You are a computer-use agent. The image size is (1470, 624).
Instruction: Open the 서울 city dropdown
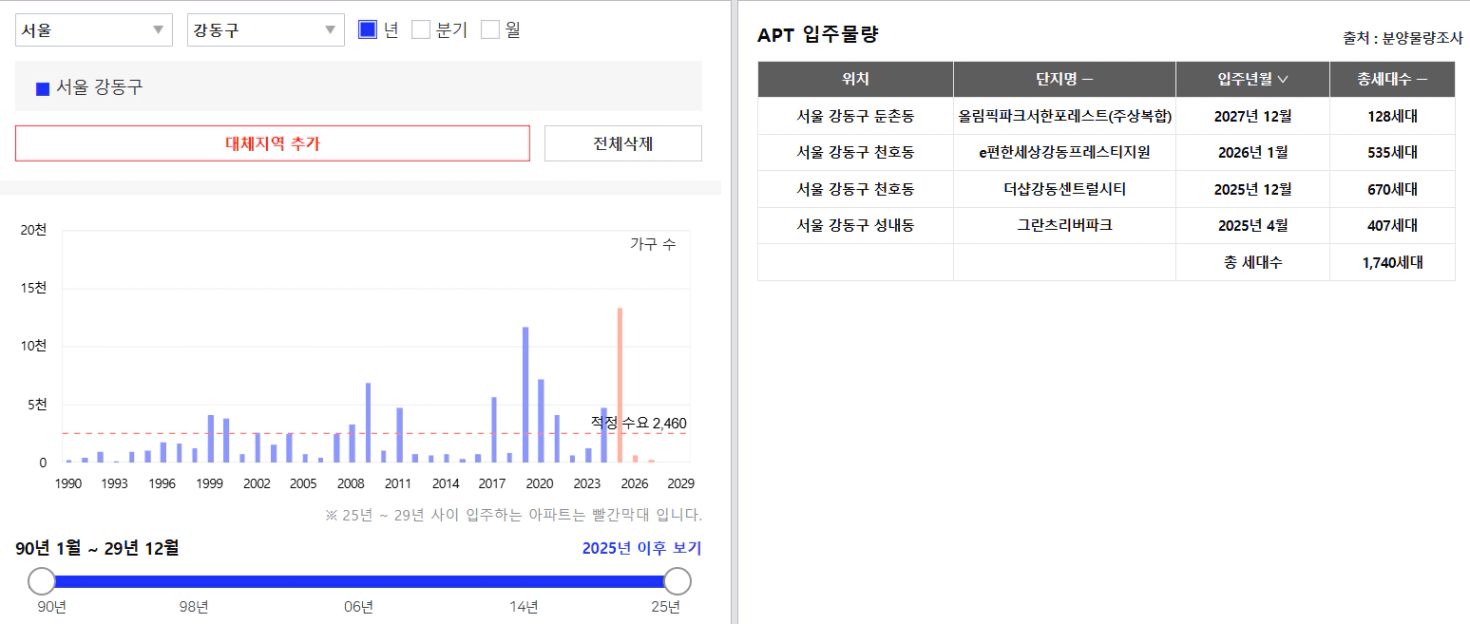(x=94, y=30)
